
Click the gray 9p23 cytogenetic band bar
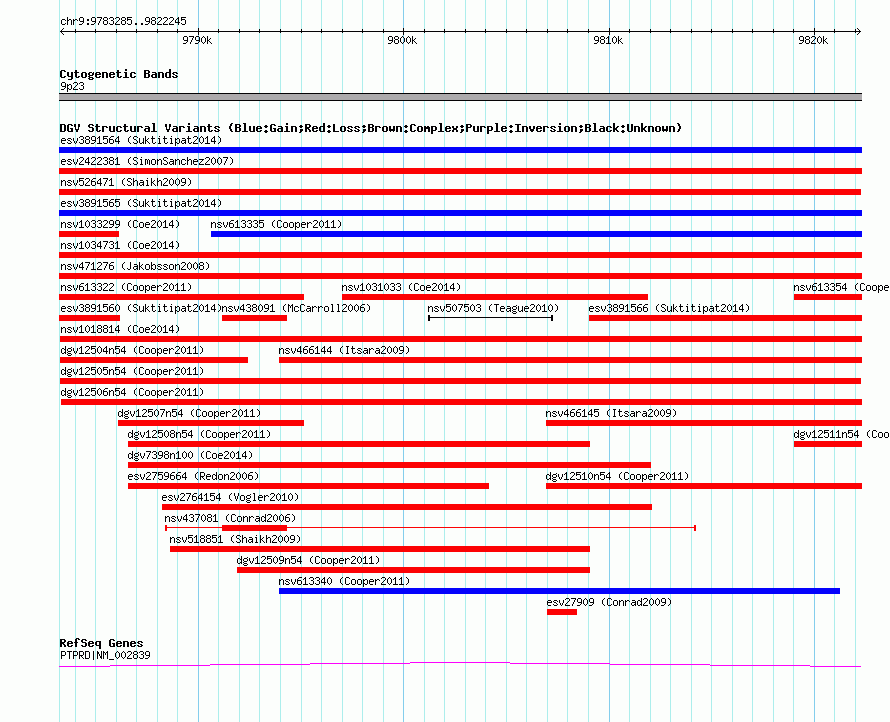tap(460, 97)
